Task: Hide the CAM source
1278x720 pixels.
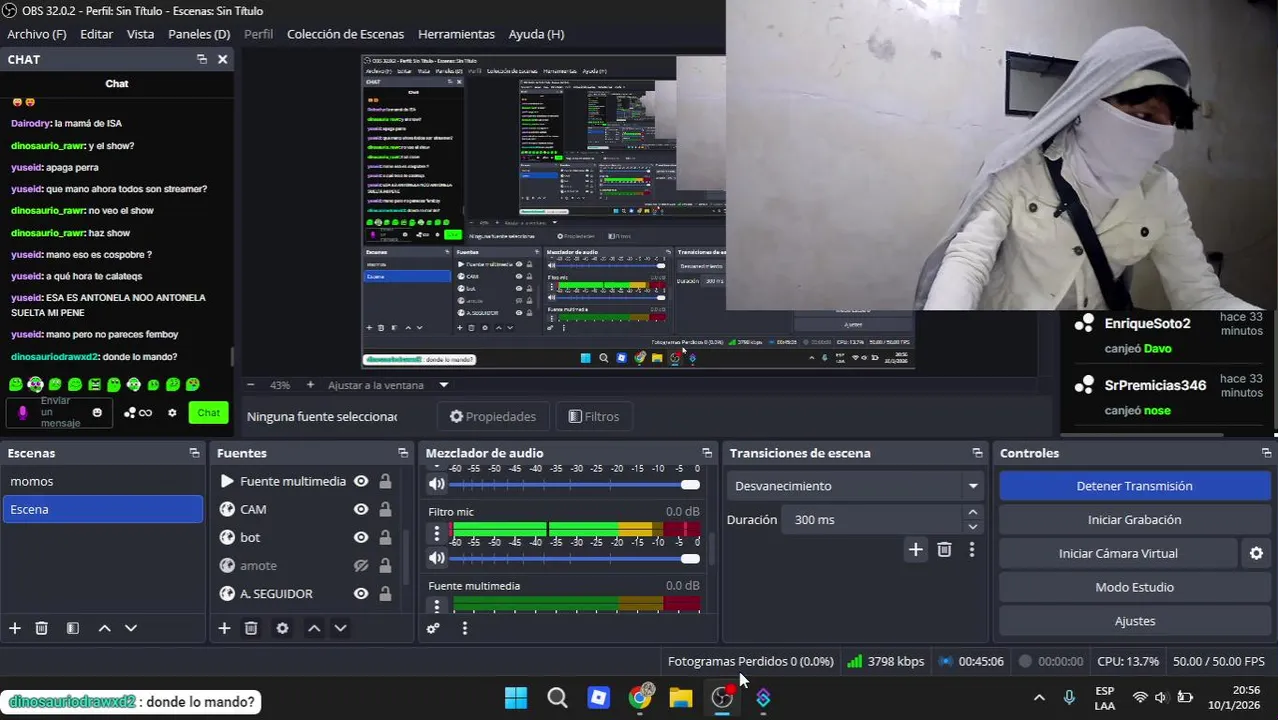Action: click(361, 509)
